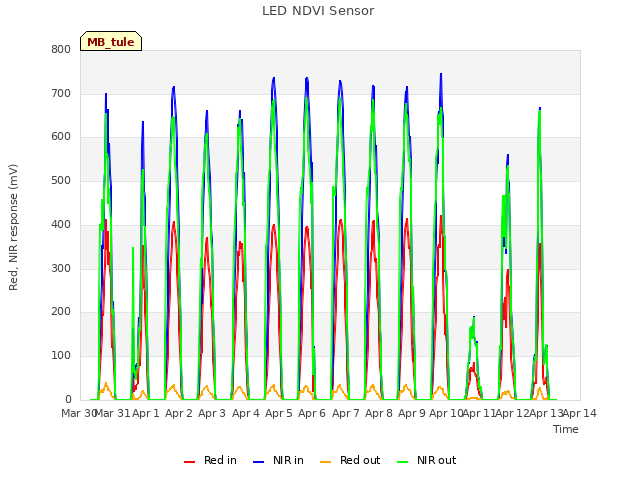The width and height of the screenshot is (640, 480).
Task: Click the low NIR peak on Apr 11
Action: 474,317
